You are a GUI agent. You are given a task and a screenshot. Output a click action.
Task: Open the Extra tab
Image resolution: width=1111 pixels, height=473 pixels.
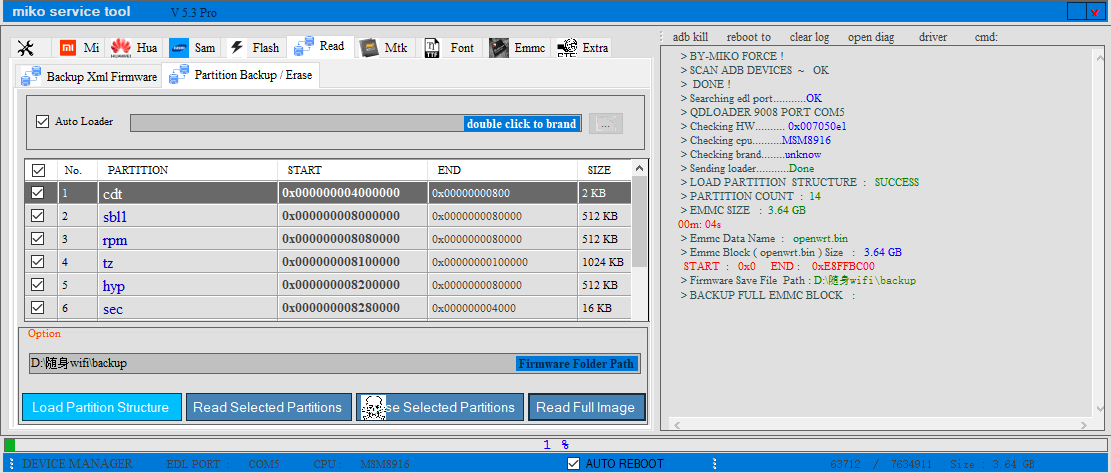tap(582, 47)
